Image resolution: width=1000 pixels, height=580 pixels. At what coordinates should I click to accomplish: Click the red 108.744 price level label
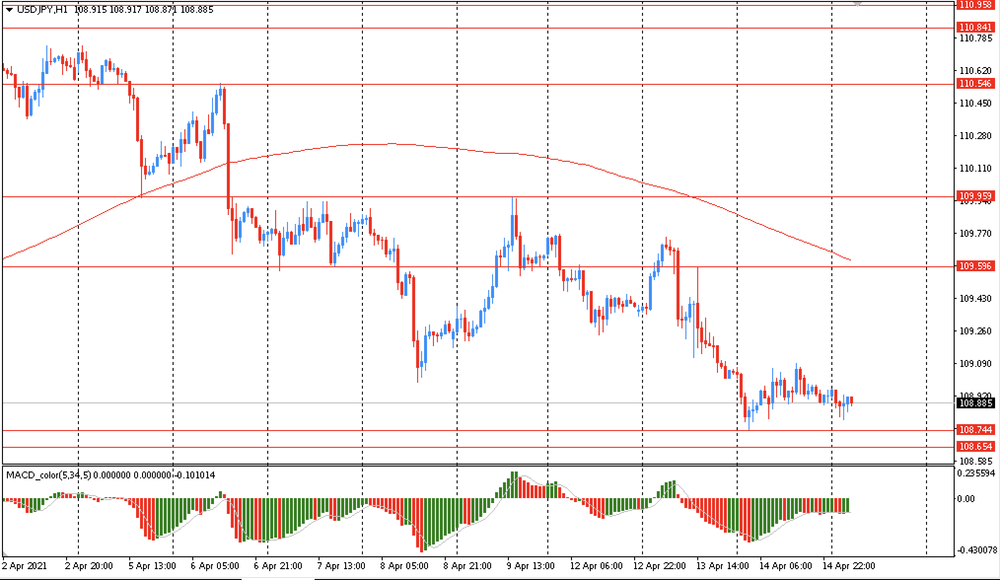[x=976, y=429]
